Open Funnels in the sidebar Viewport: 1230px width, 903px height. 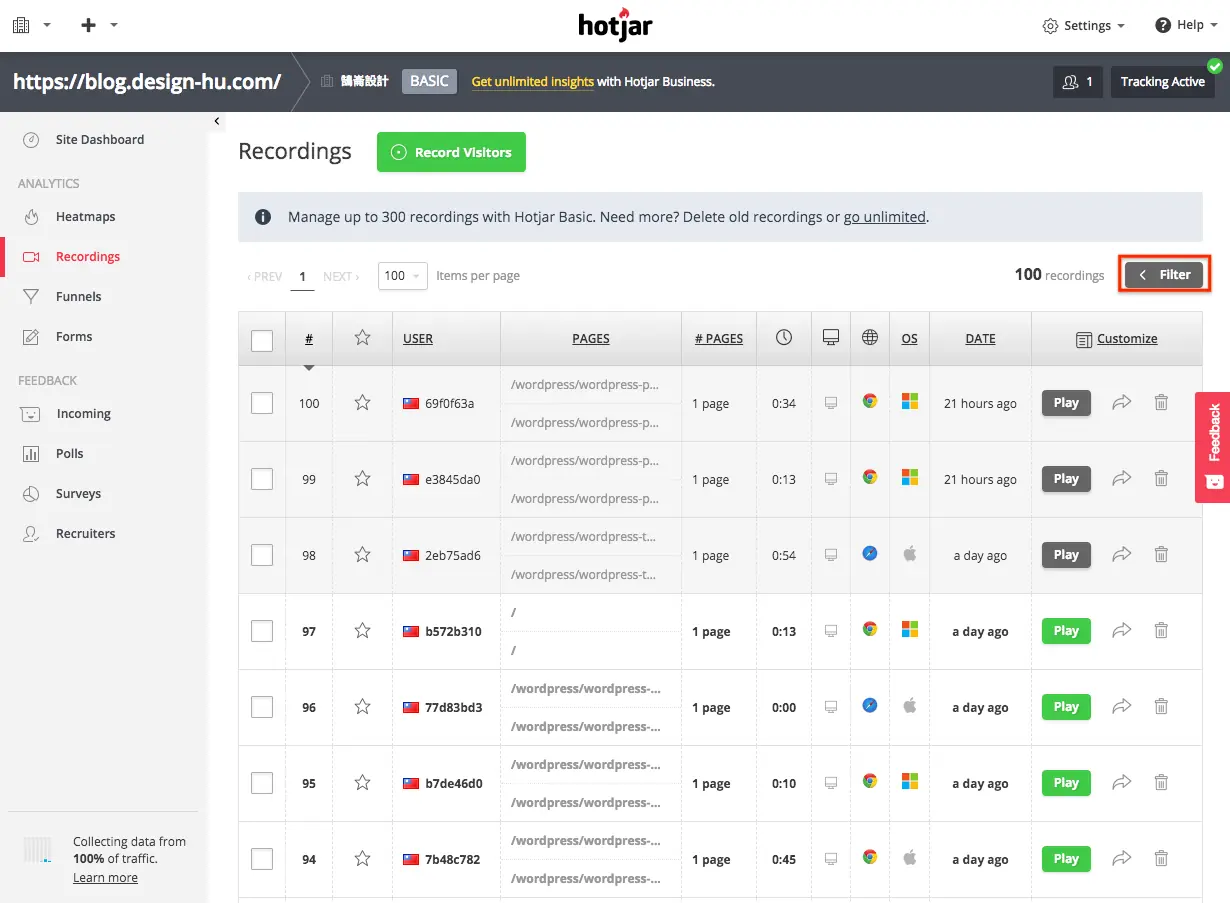pos(79,297)
